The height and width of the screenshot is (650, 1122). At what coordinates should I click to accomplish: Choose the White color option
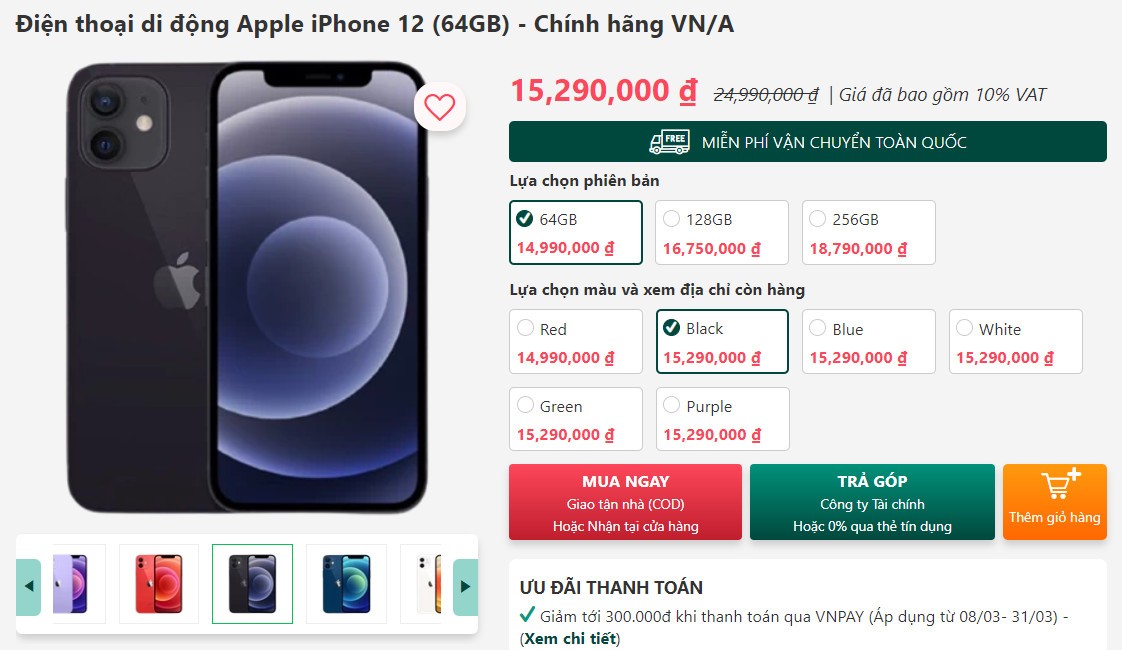coord(1015,341)
